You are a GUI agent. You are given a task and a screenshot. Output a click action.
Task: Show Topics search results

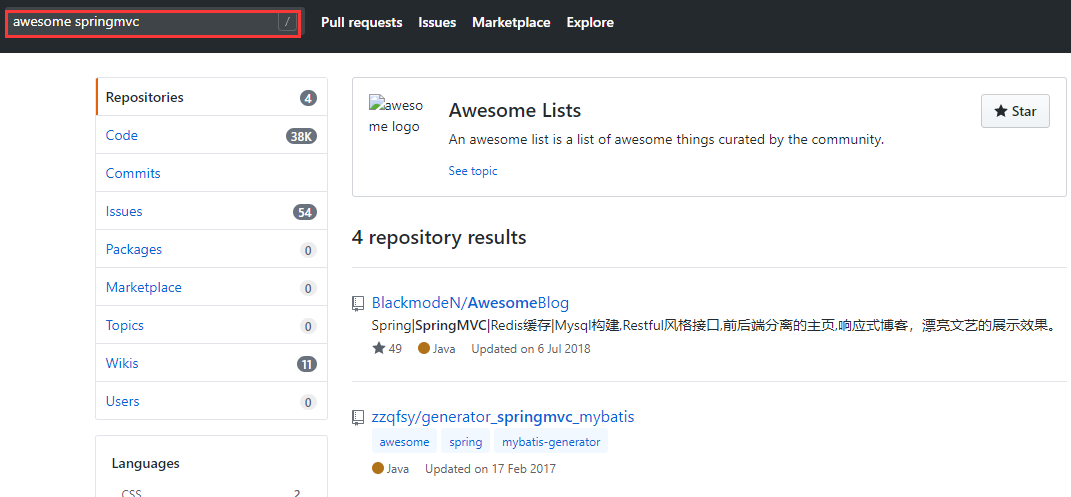click(x=212, y=326)
